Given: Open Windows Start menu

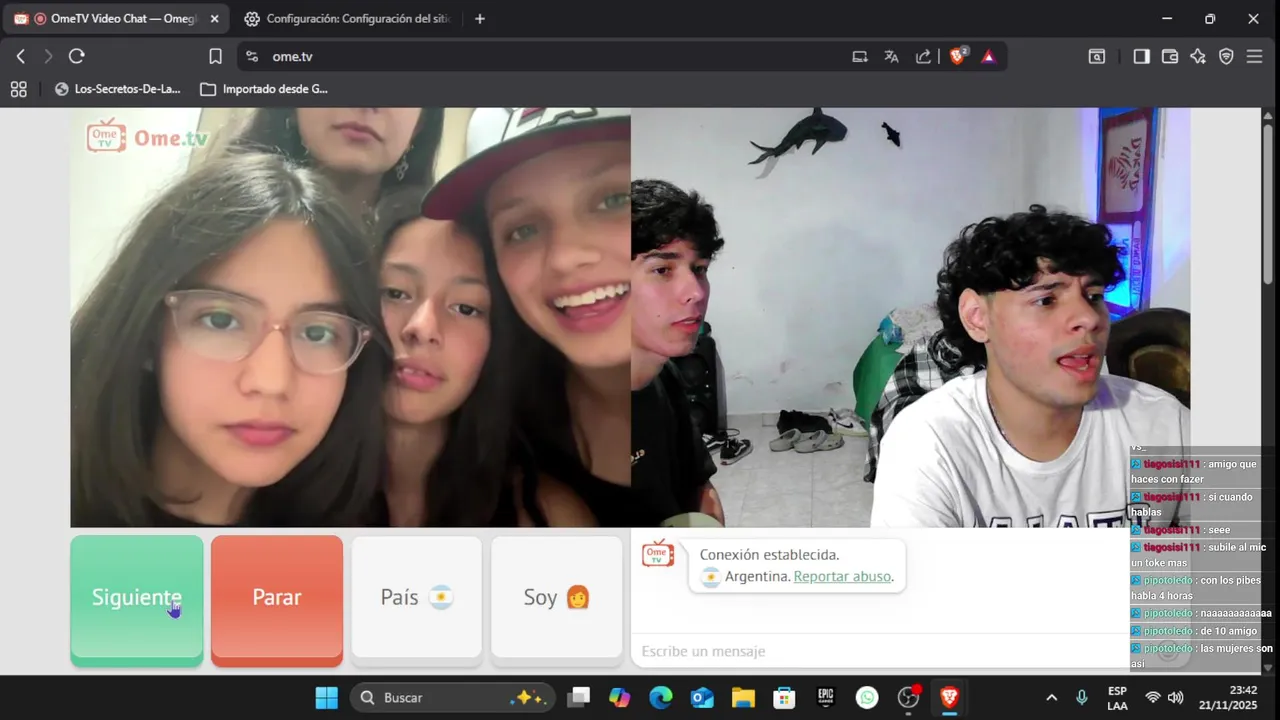Looking at the screenshot, I should 327,698.
